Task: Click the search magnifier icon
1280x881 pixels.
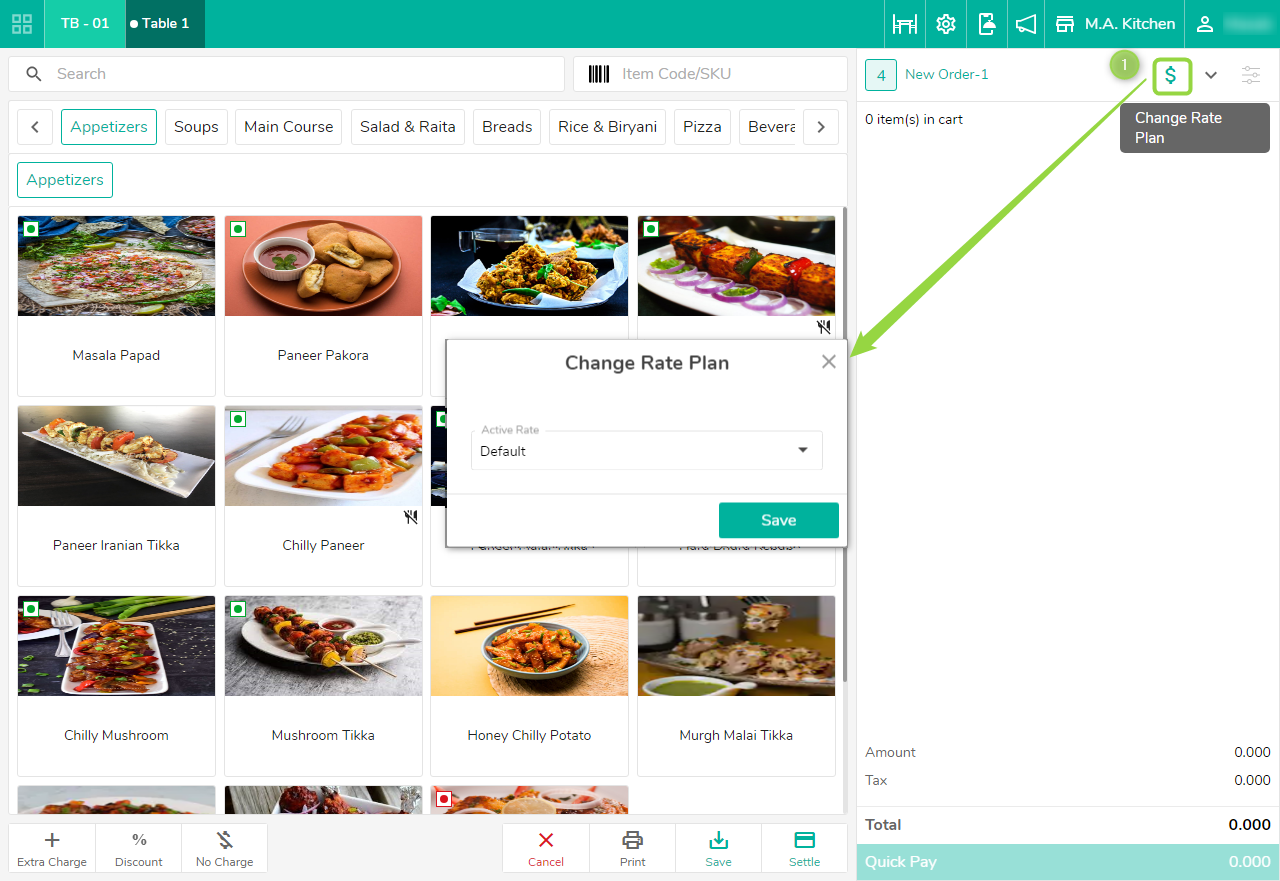Action: point(34,74)
